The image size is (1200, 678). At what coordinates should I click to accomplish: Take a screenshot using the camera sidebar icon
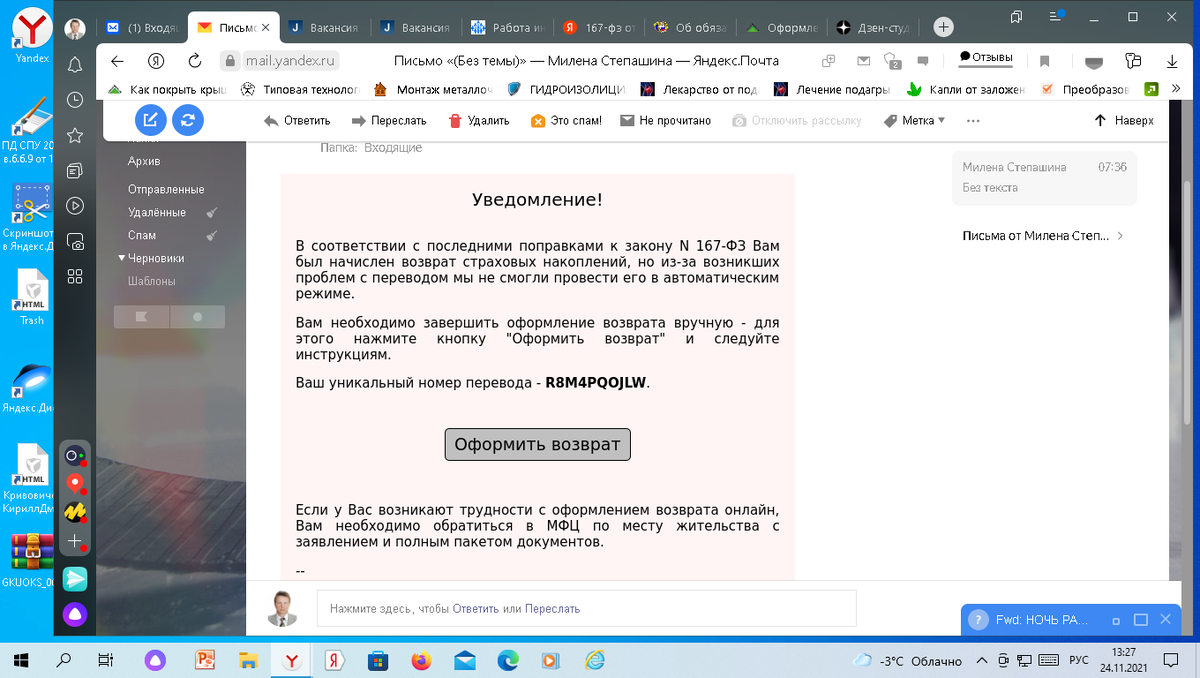click(x=74, y=240)
